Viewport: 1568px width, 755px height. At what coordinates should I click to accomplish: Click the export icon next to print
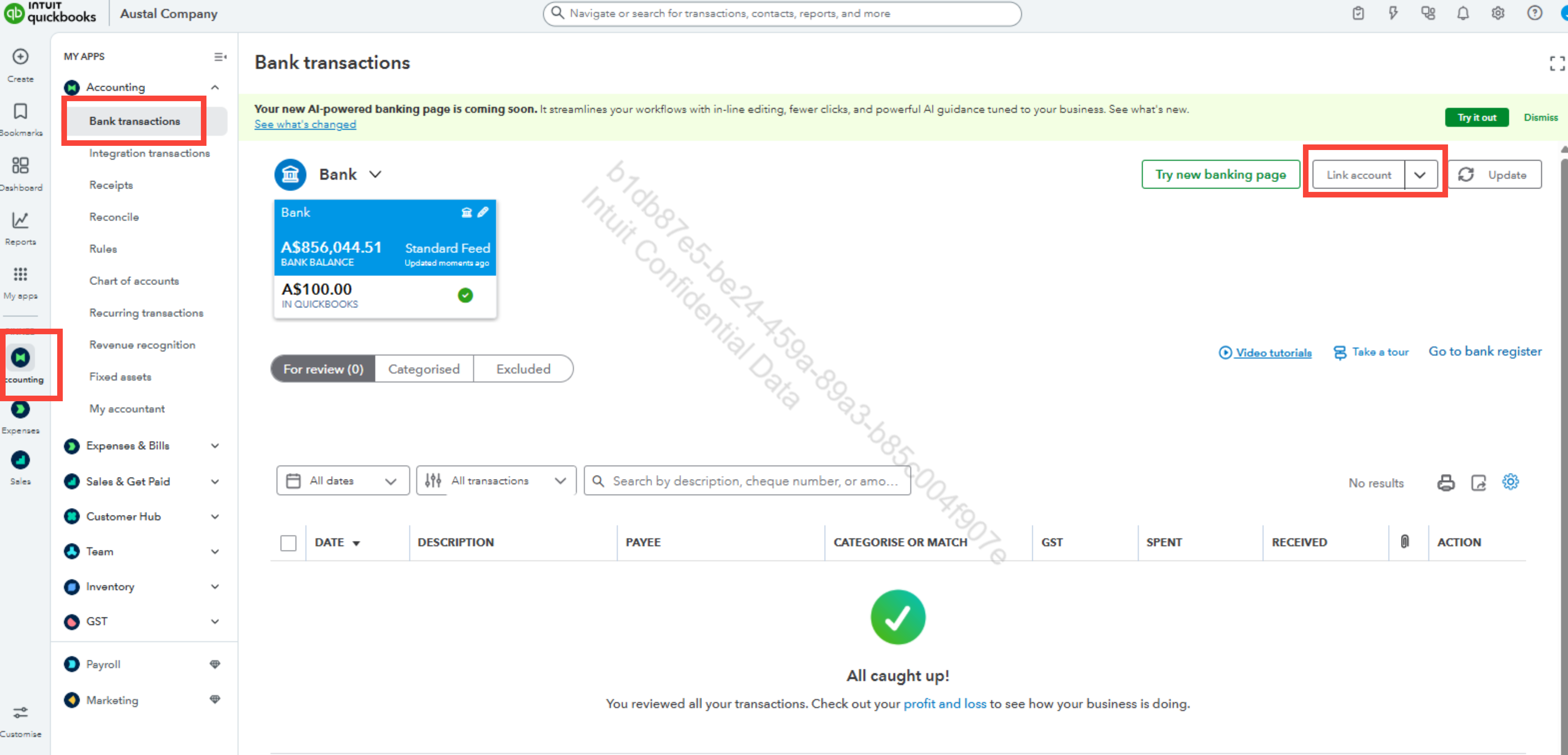pyautogui.click(x=1478, y=483)
